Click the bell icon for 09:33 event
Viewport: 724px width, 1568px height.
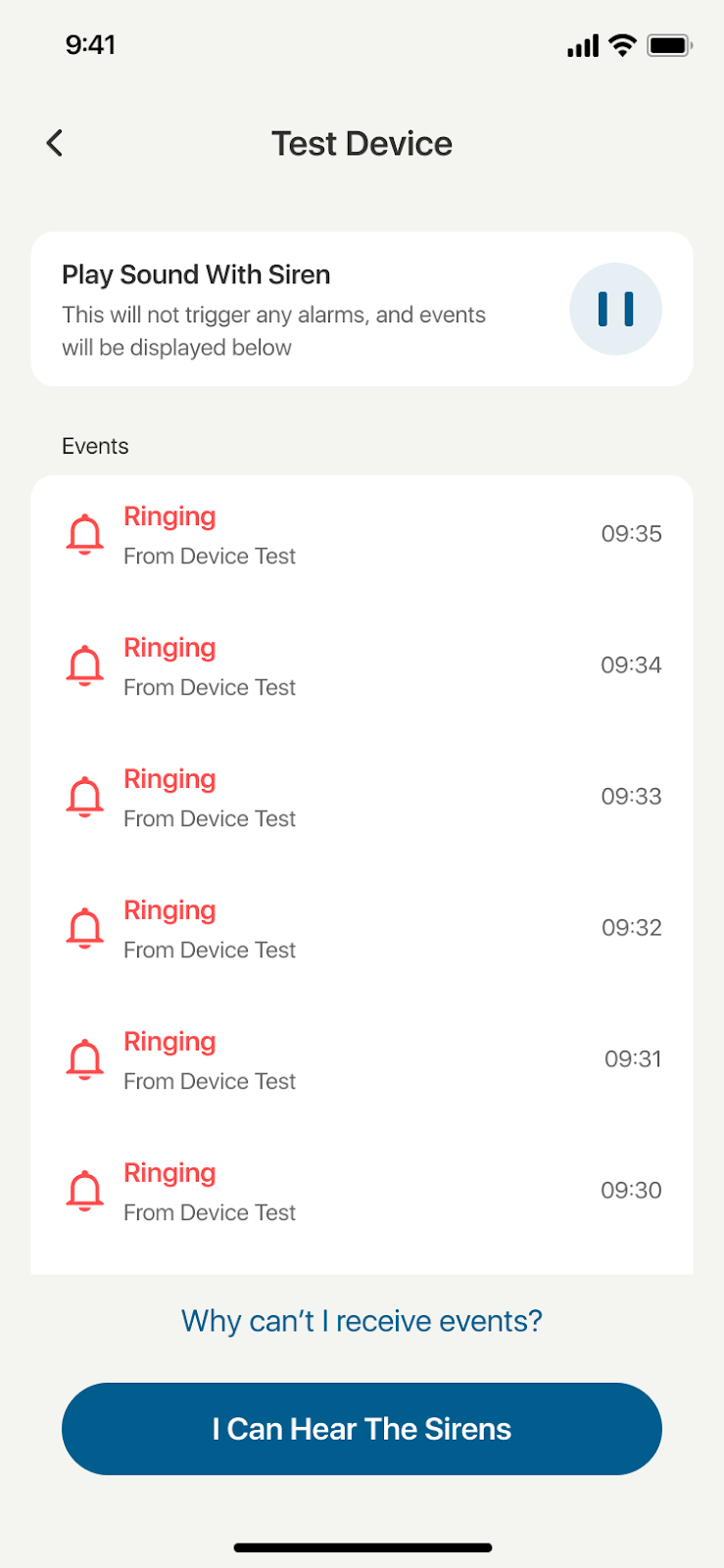85,798
